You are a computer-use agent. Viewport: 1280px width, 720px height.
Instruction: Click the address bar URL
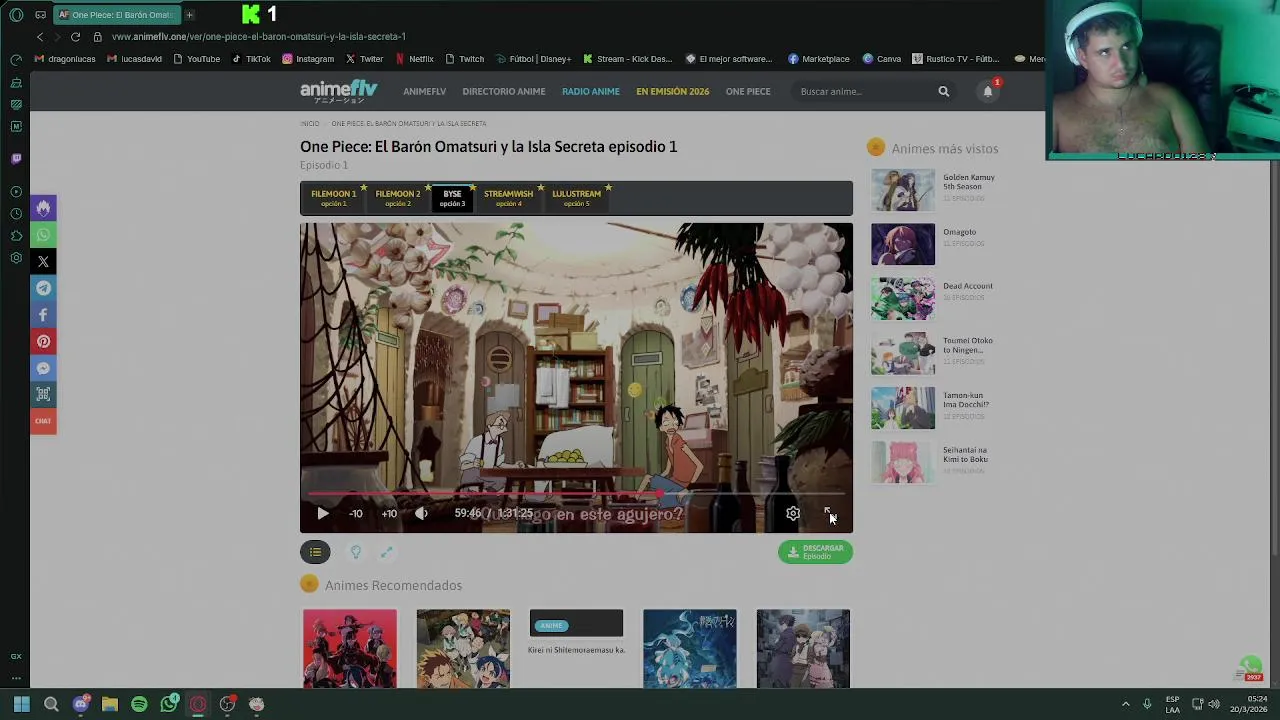tap(259, 37)
